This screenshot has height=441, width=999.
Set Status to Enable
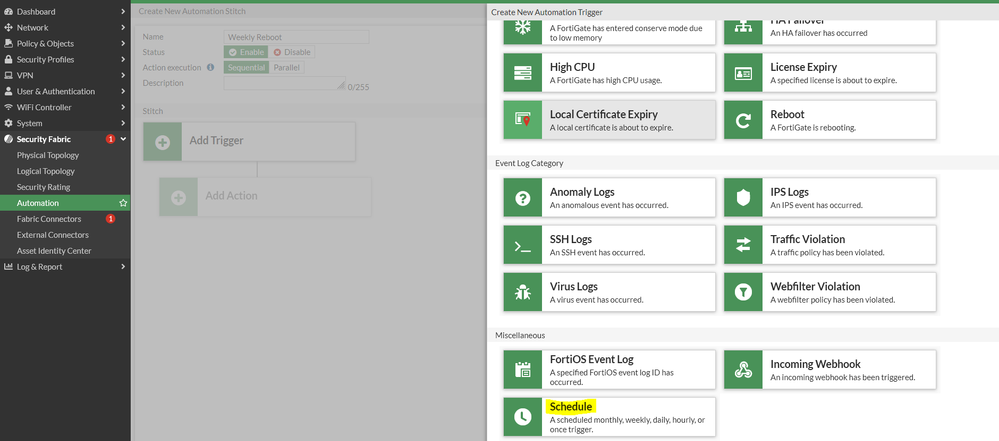[246, 52]
